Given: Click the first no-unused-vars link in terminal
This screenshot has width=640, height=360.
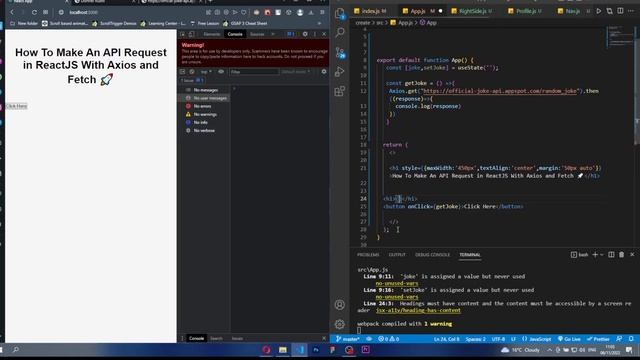Looking at the screenshot, I should (397, 283).
